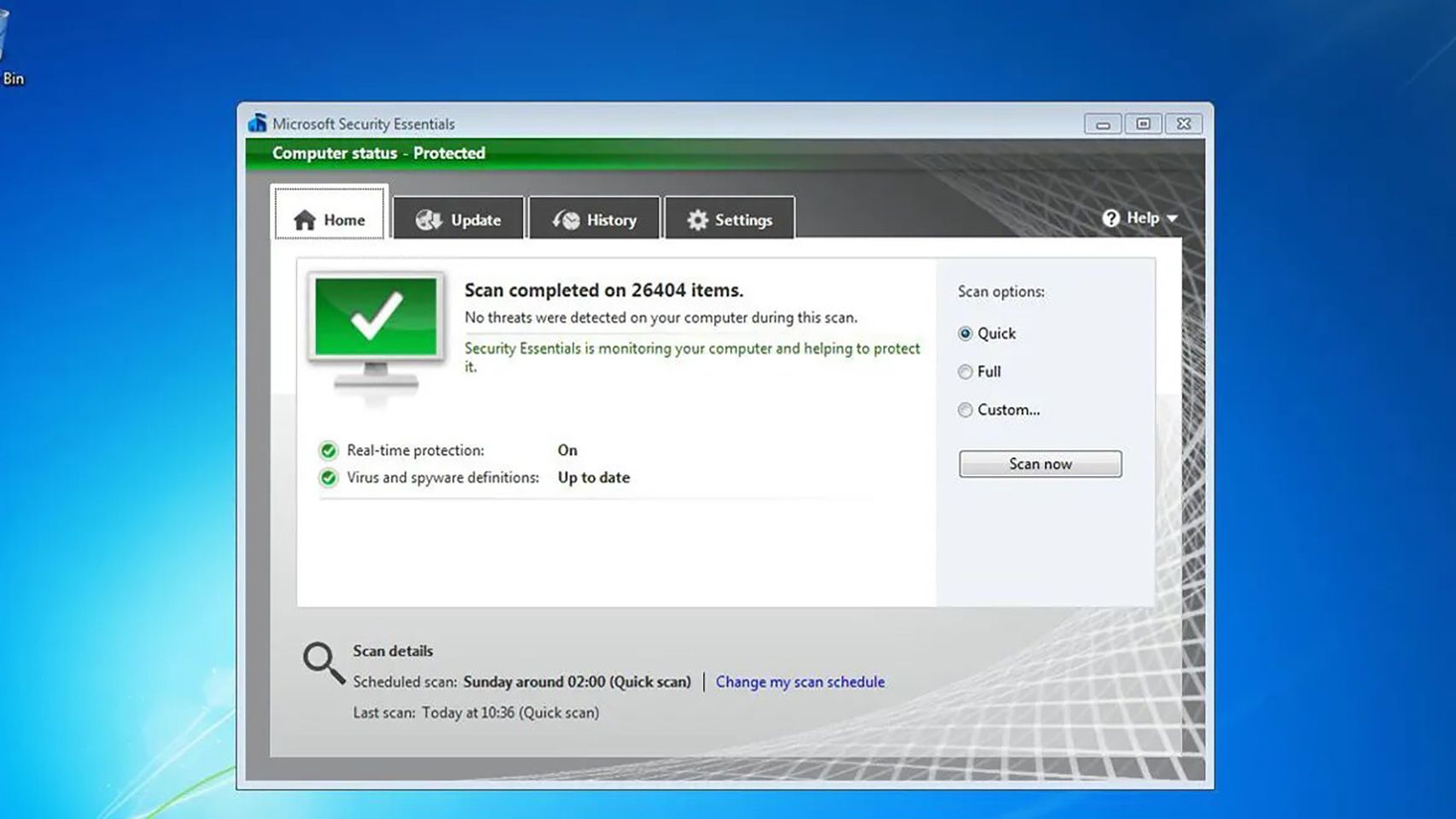Image resolution: width=1456 pixels, height=819 pixels.
Task: Go to the Settings tab
Action: pyautogui.click(x=730, y=218)
